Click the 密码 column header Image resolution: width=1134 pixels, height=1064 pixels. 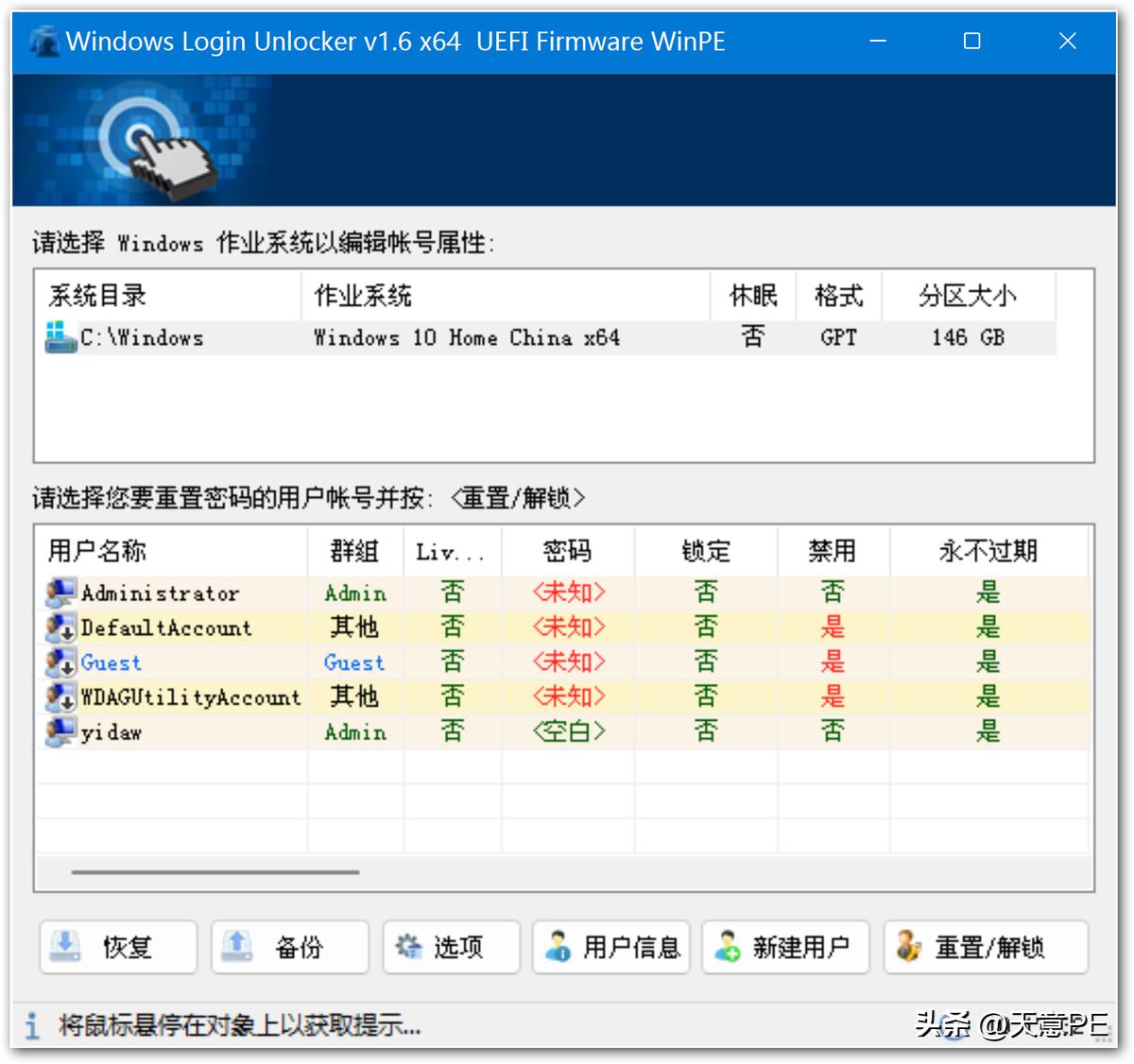(568, 551)
